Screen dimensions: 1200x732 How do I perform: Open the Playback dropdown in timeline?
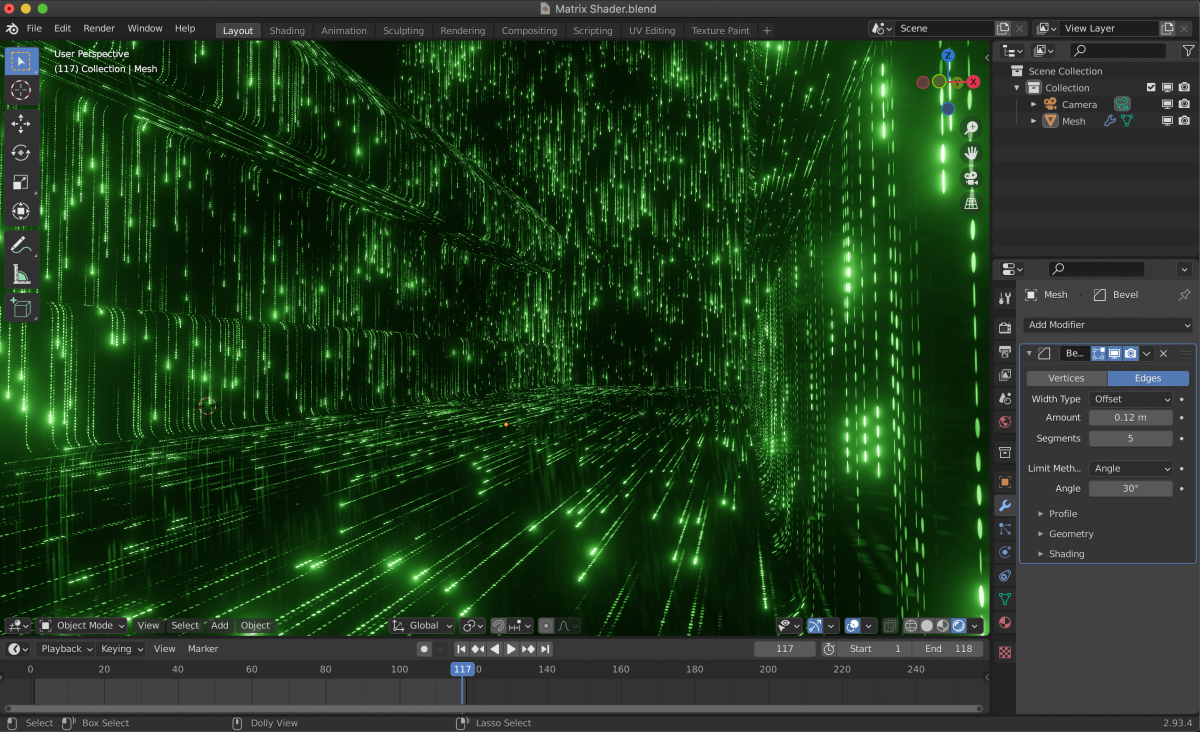point(65,649)
